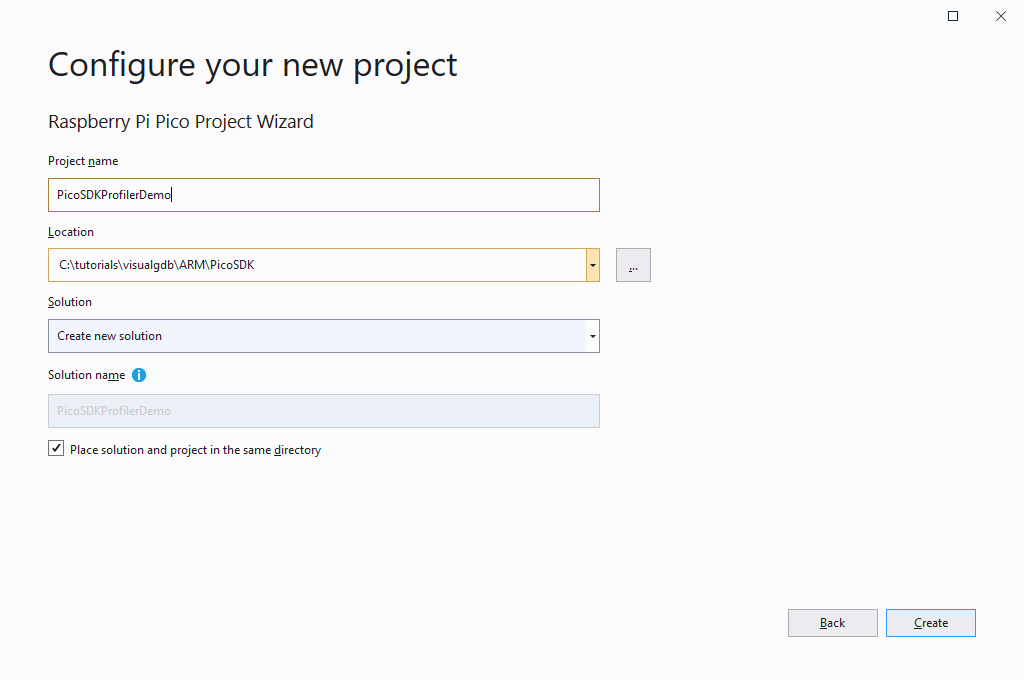This screenshot has height=680, width=1024.
Task: Click the 'Configure your new project' heading
Action: click(253, 65)
